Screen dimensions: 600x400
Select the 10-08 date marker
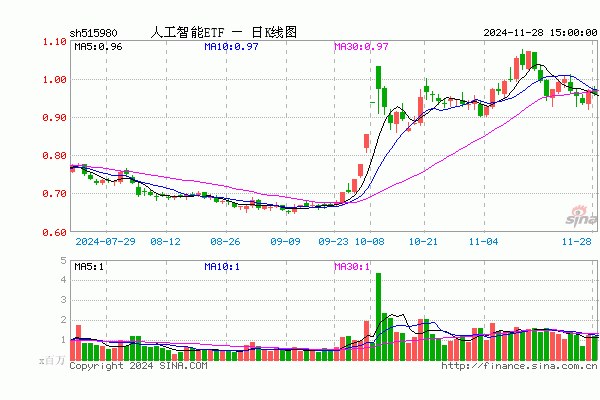[x=370, y=242]
